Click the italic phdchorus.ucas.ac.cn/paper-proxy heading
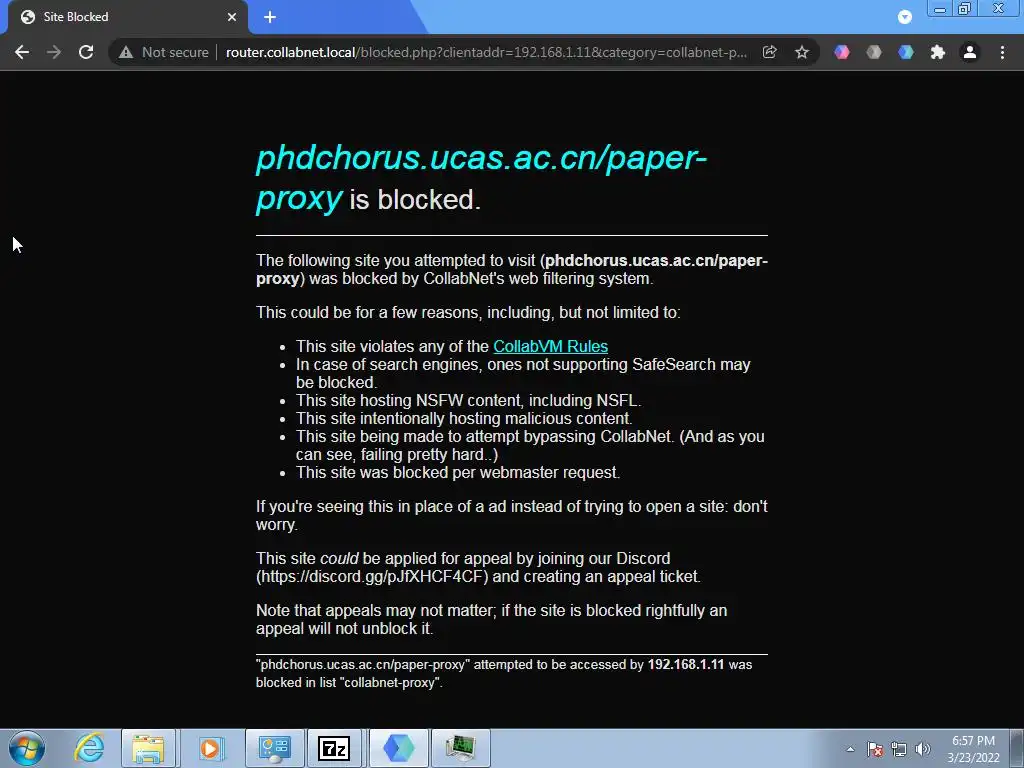 click(481, 177)
